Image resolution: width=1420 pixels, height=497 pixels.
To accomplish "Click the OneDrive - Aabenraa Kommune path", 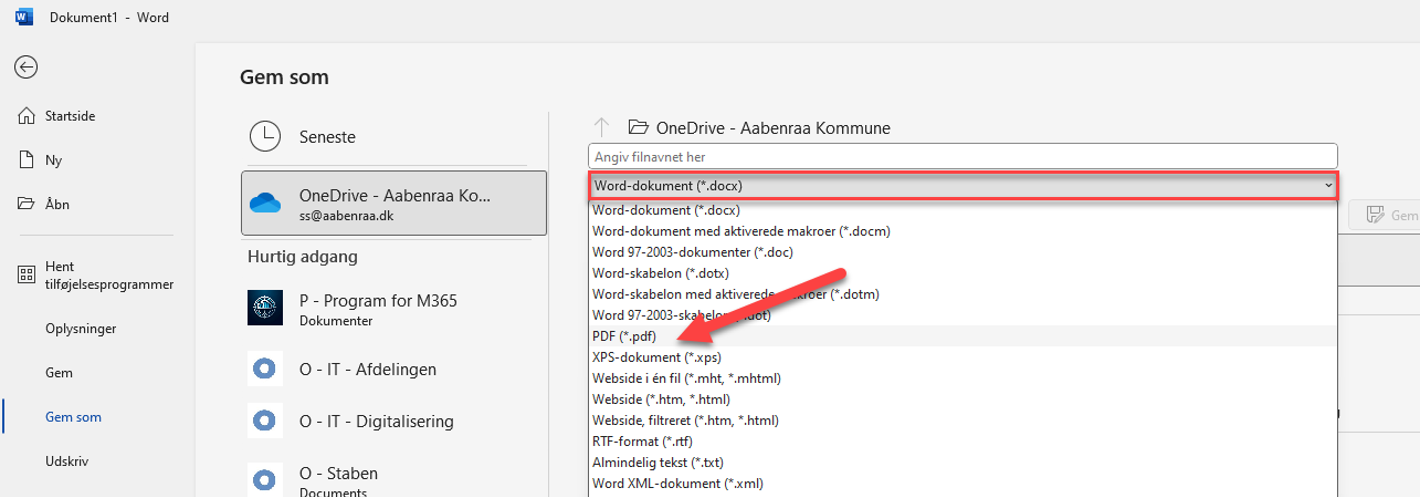I will tap(773, 128).
